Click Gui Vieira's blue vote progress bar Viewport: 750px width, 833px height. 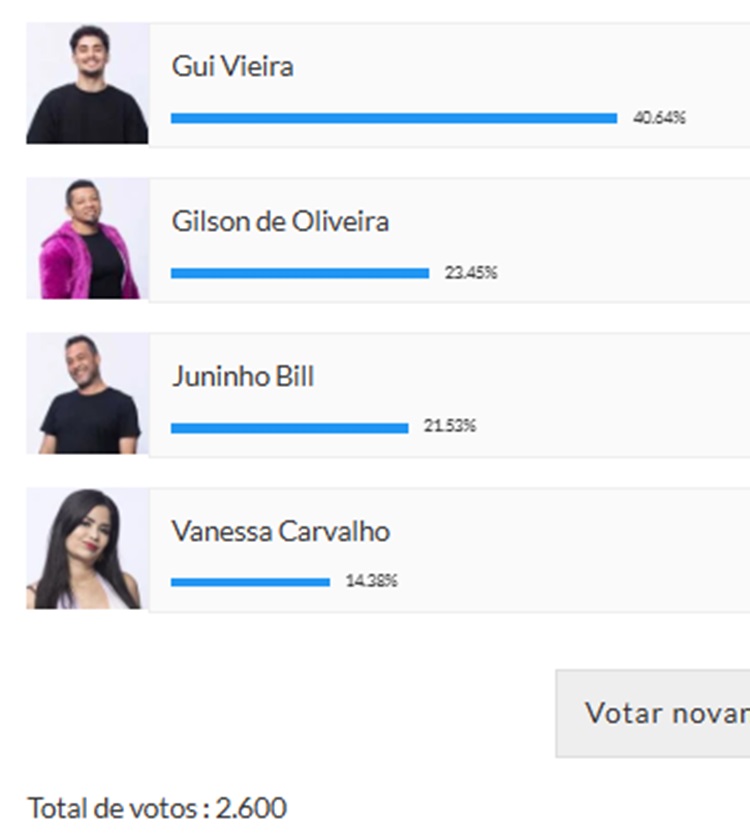click(394, 118)
